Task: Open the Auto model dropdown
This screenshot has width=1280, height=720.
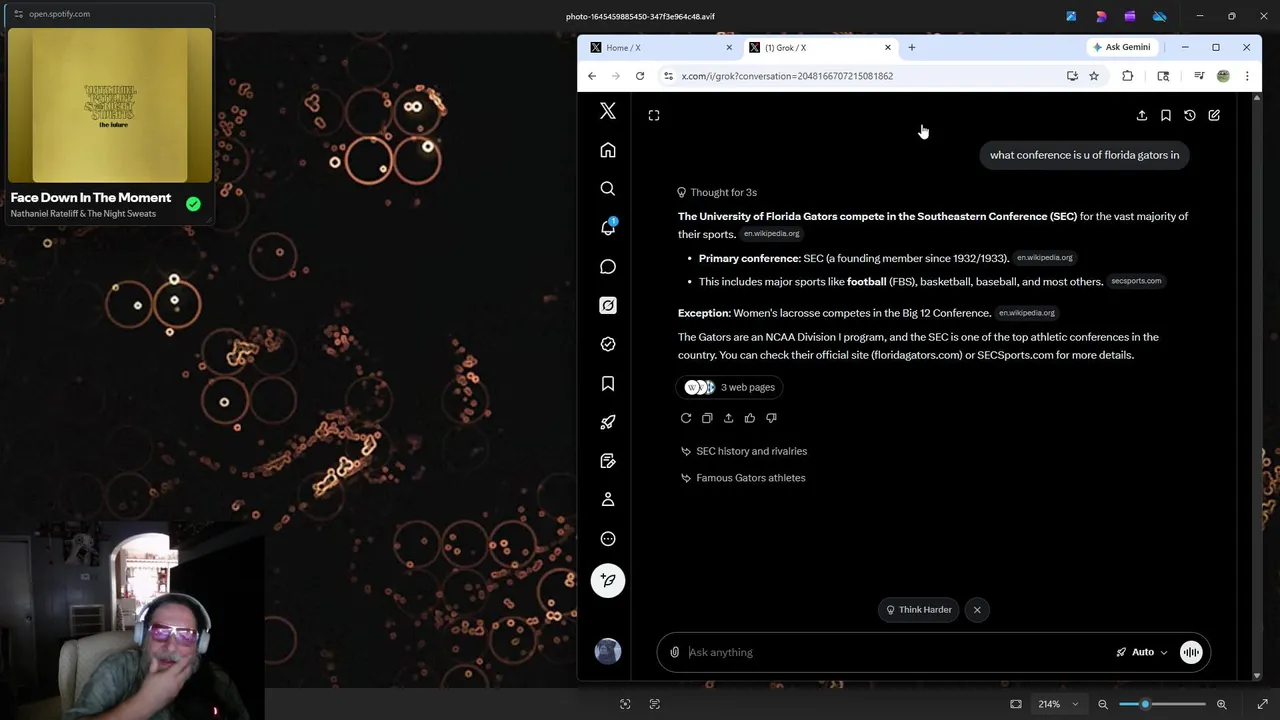Action: tap(1142, 652)
